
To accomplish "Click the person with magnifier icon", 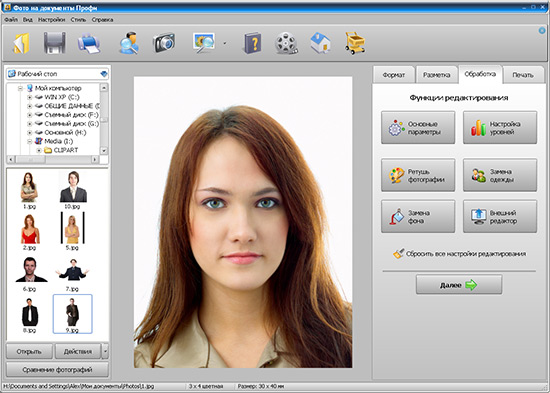I will pyautogui.click(x=129, y=43).
